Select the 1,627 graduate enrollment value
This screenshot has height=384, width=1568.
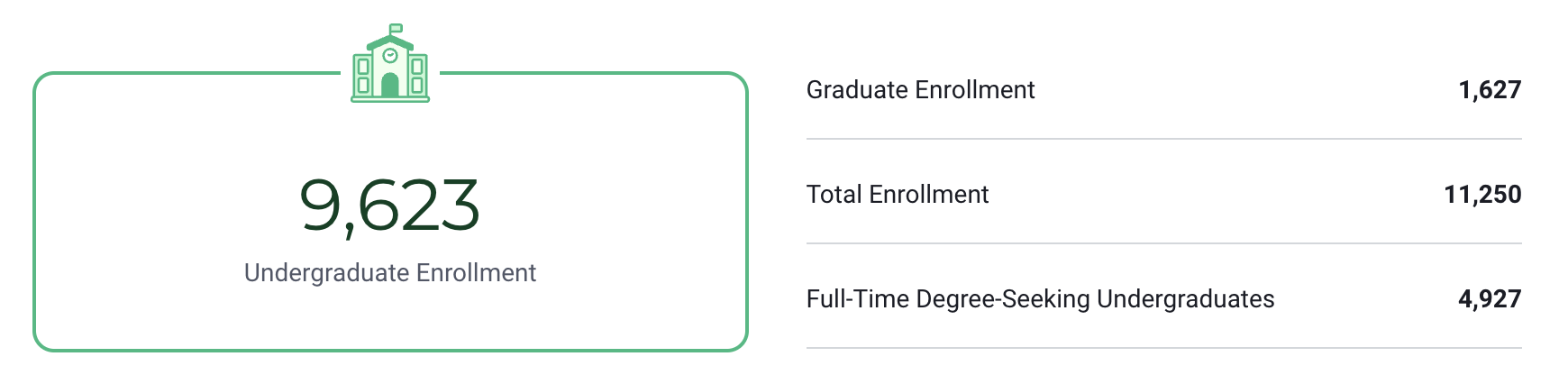click(x=1490, y=90)
